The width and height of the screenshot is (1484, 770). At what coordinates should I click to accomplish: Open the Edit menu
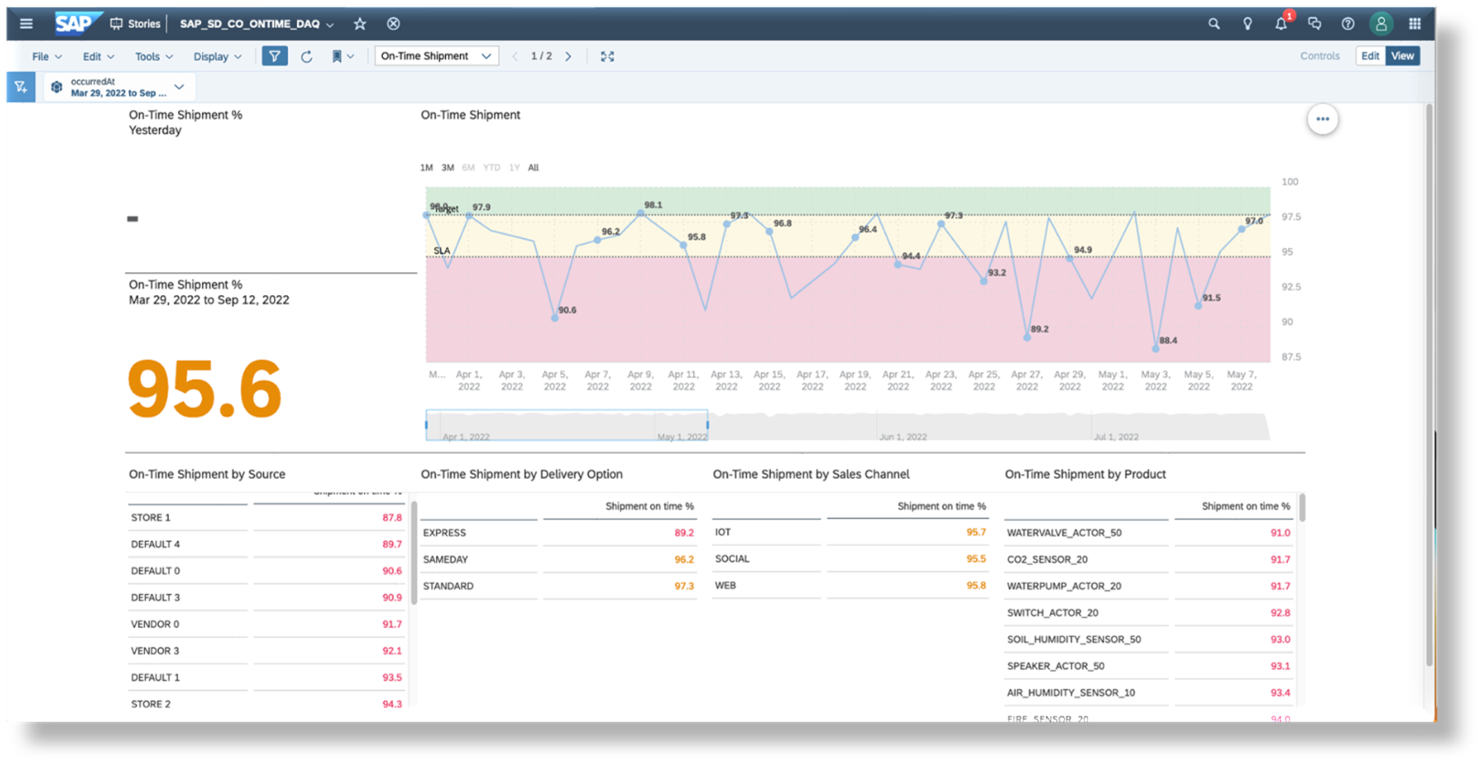[98, 57]
